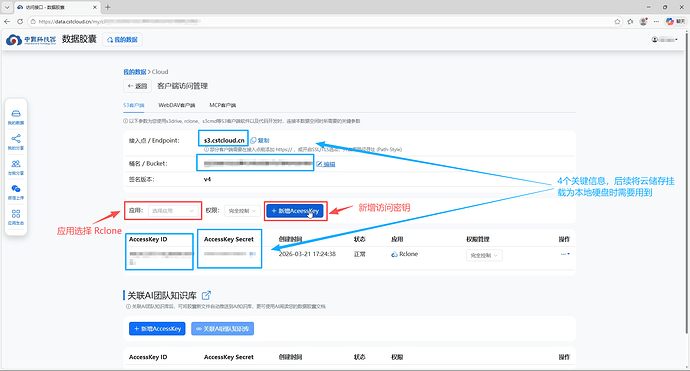
Task: Click the 正常 status cell
Action: [360, 254]
